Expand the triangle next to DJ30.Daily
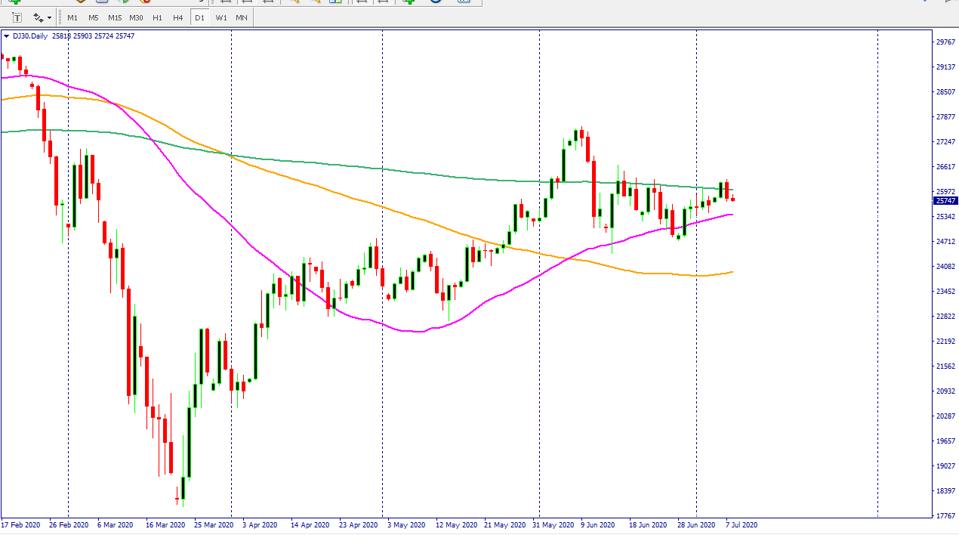The height and width of the screenshot is (535, 959). click(6, 36)
